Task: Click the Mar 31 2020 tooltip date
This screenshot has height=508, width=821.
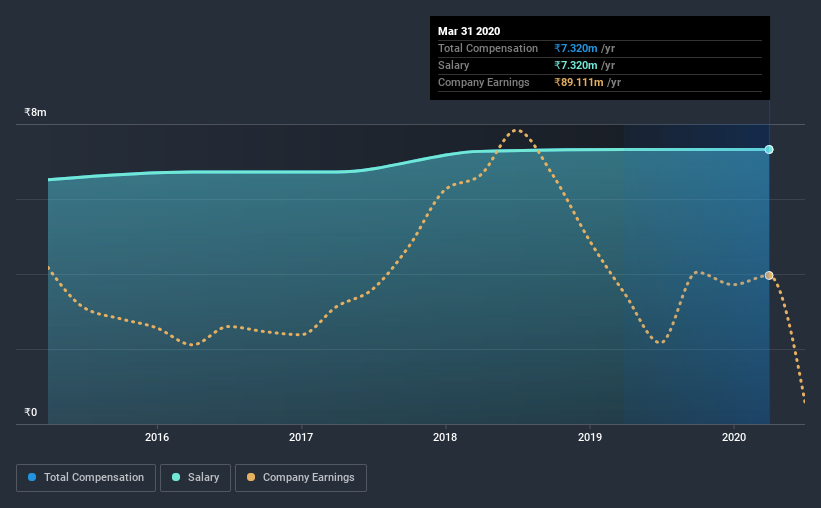Action: pos(469,31)
